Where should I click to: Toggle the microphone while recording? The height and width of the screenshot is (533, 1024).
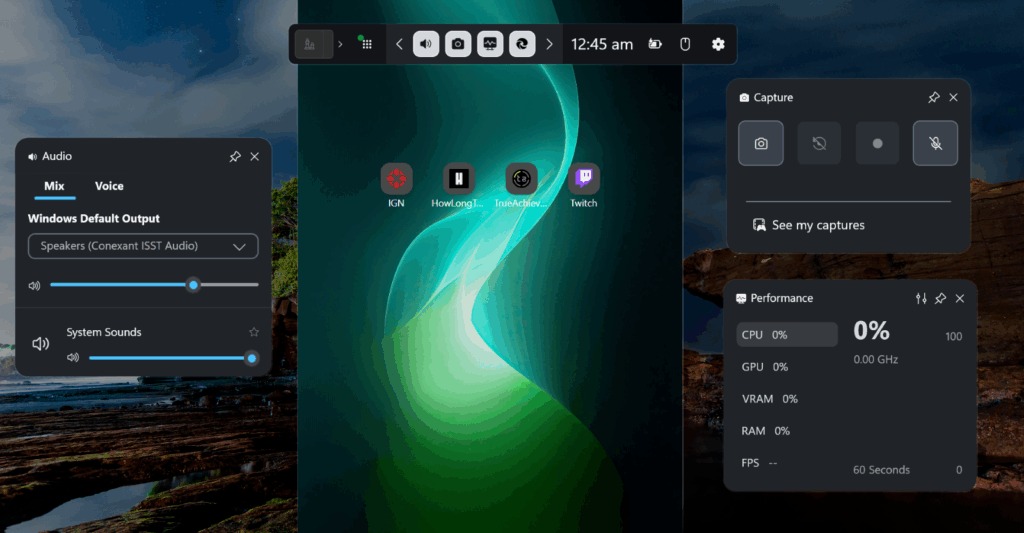935,143
